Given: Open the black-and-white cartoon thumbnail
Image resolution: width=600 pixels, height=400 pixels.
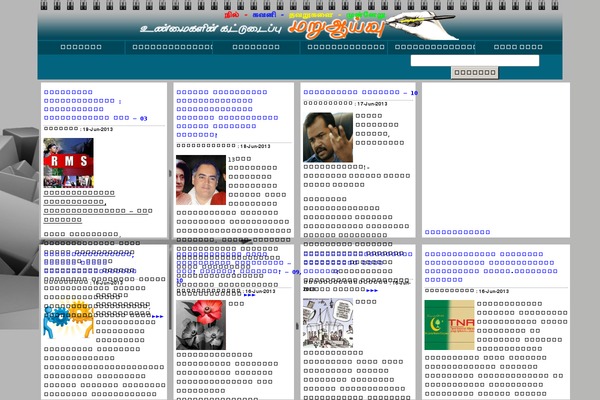Looking at the screenshot, I should pyautogui.click(x=328, y=323).
